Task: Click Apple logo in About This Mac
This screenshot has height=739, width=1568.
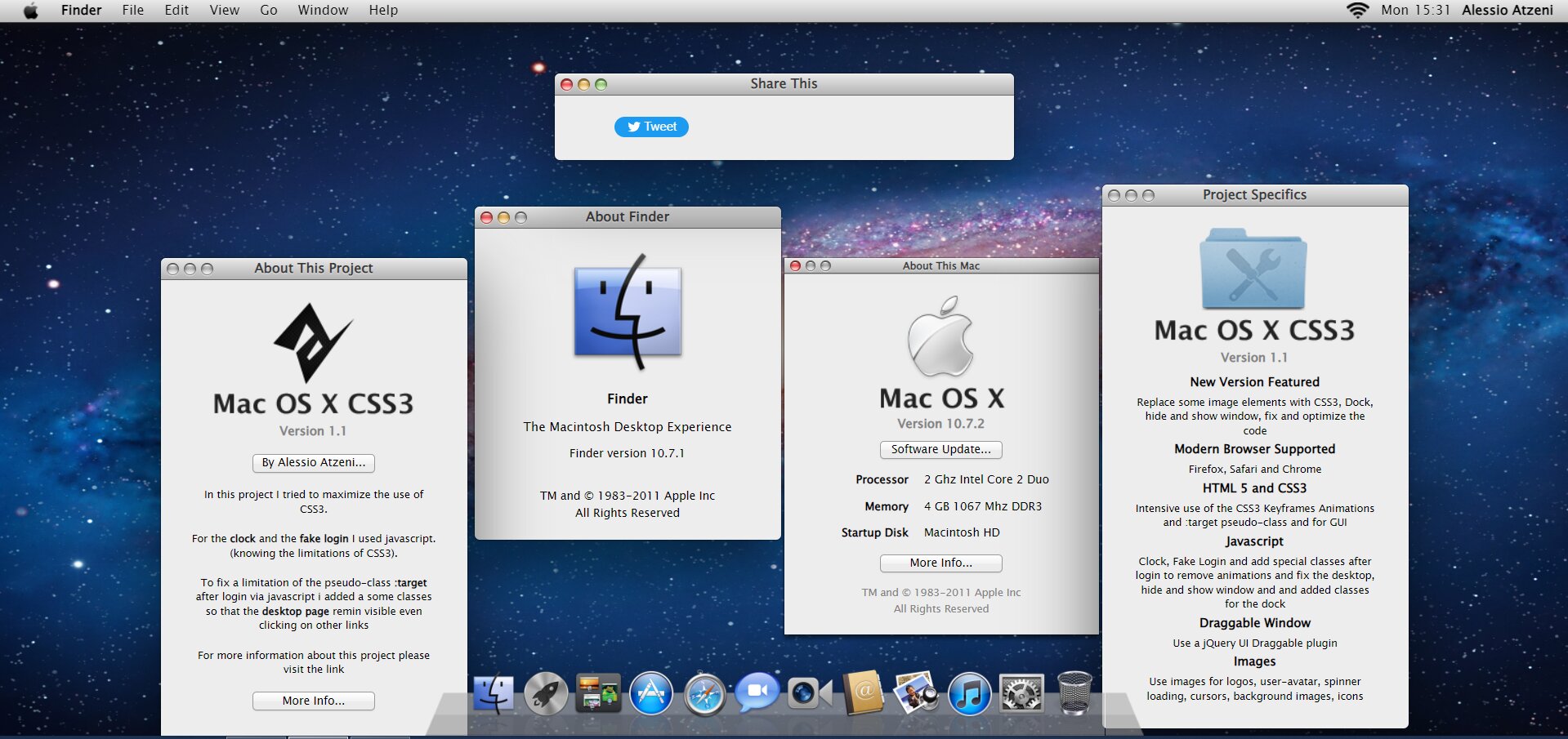Action: (941, 336)
